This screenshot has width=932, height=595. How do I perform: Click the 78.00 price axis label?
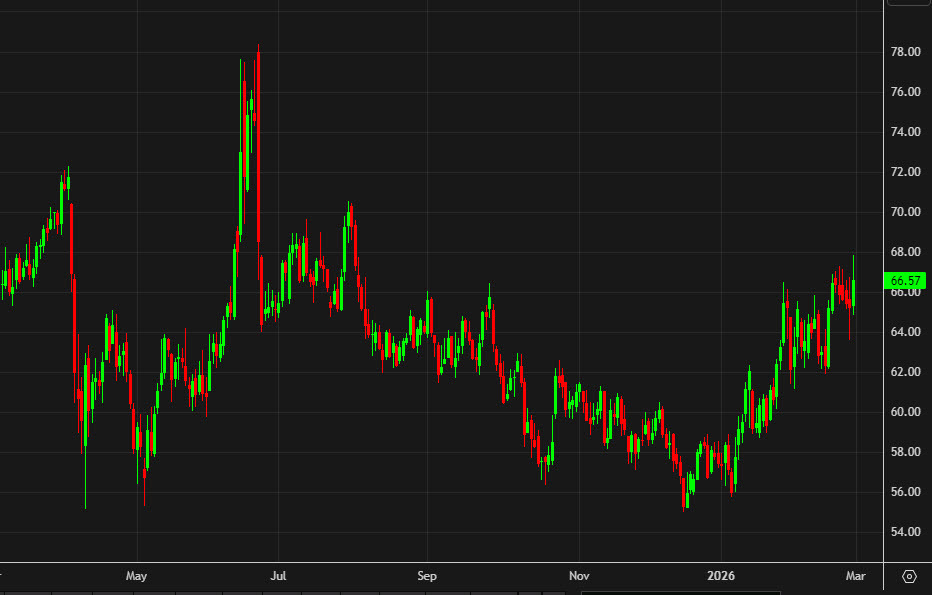(x=905, y=52)
